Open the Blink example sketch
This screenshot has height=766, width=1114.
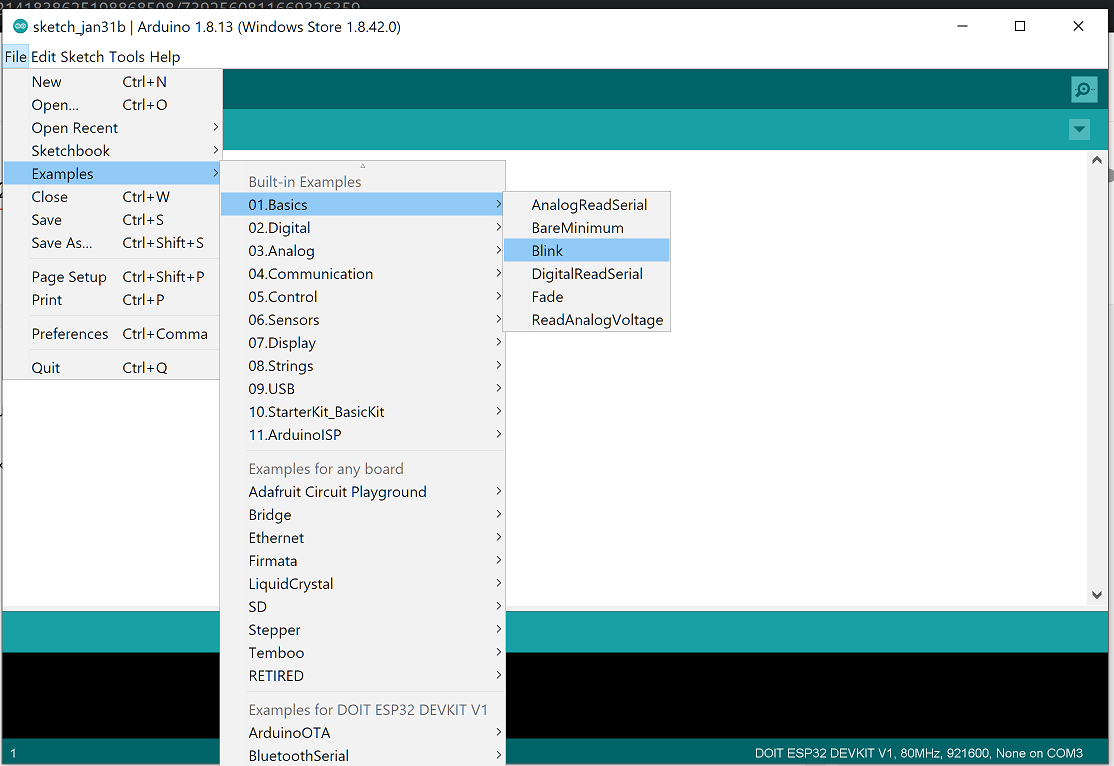(587, 251)
